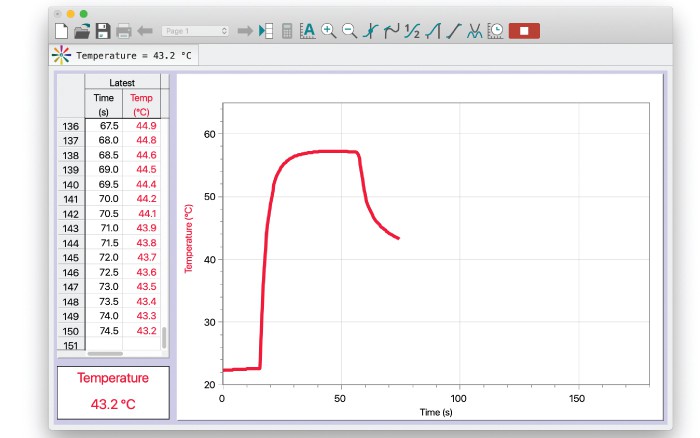This screenshot has height=438, width=700.
Task: Open the Integral tool
Action: click(x=432, y=31)
